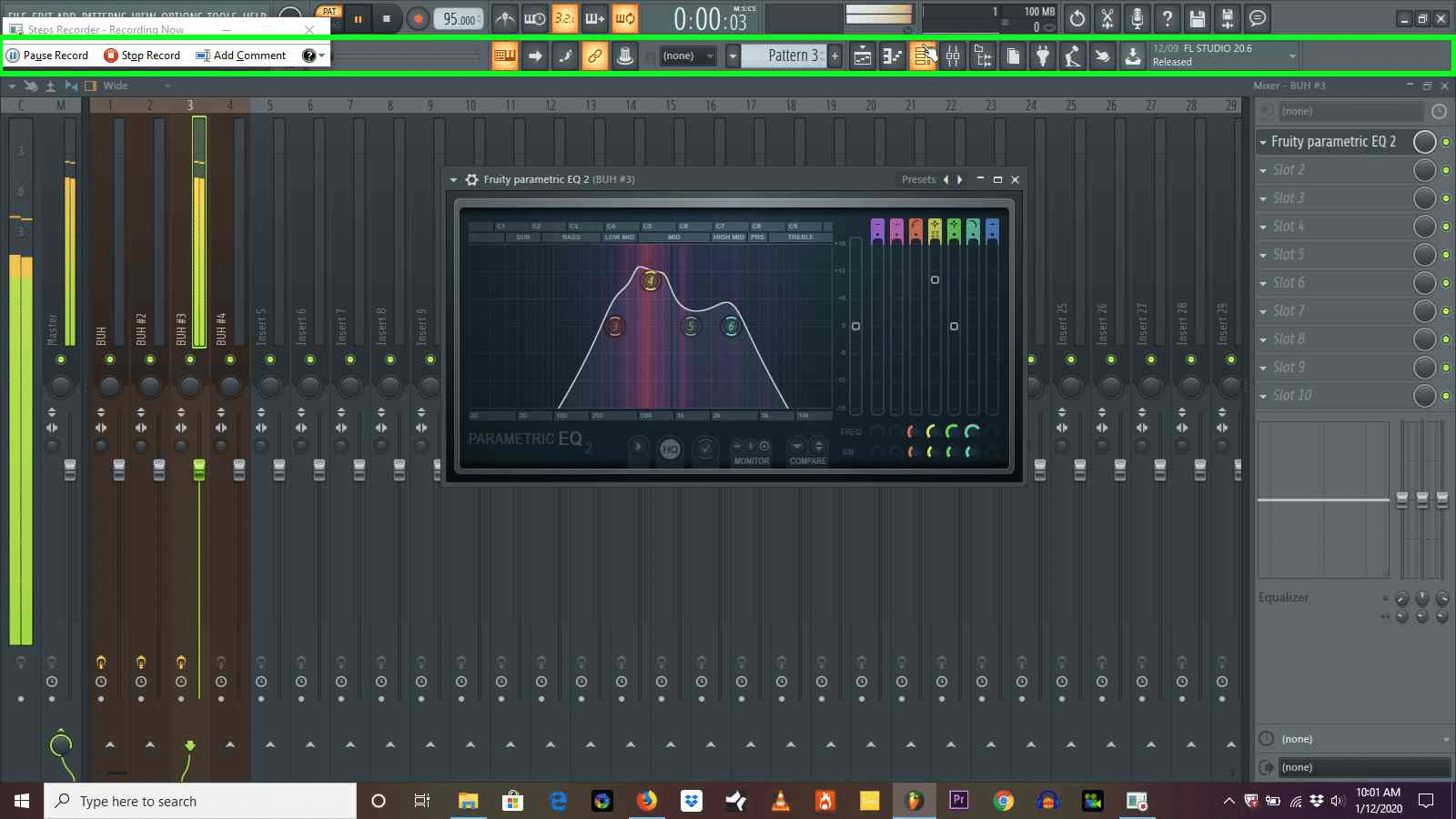This screenshot has width=1456, height=819.
Task: Click the tempo tapper icon
Action: point(1073,56)
